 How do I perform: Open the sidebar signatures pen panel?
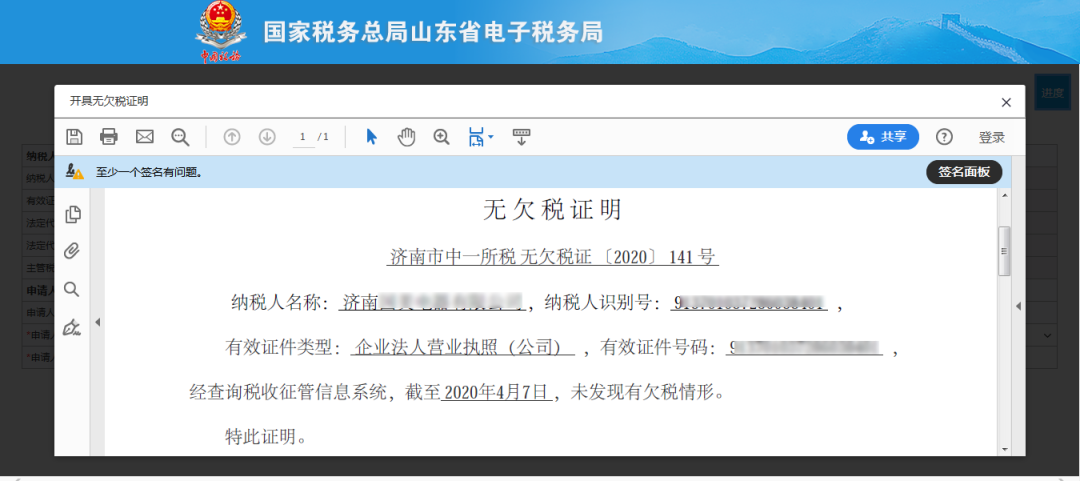(72, 327)
